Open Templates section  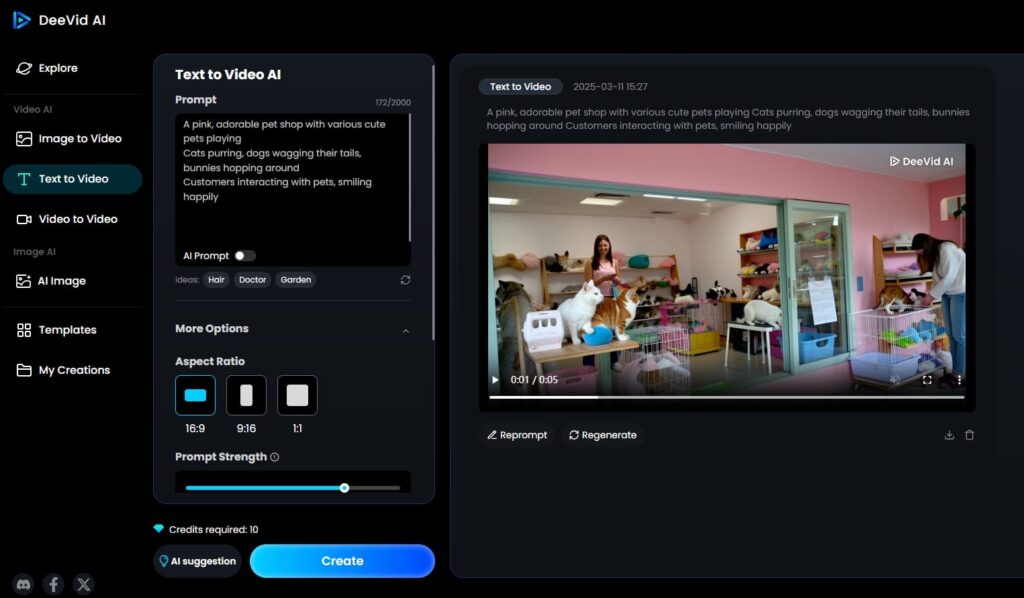point(56,330)
